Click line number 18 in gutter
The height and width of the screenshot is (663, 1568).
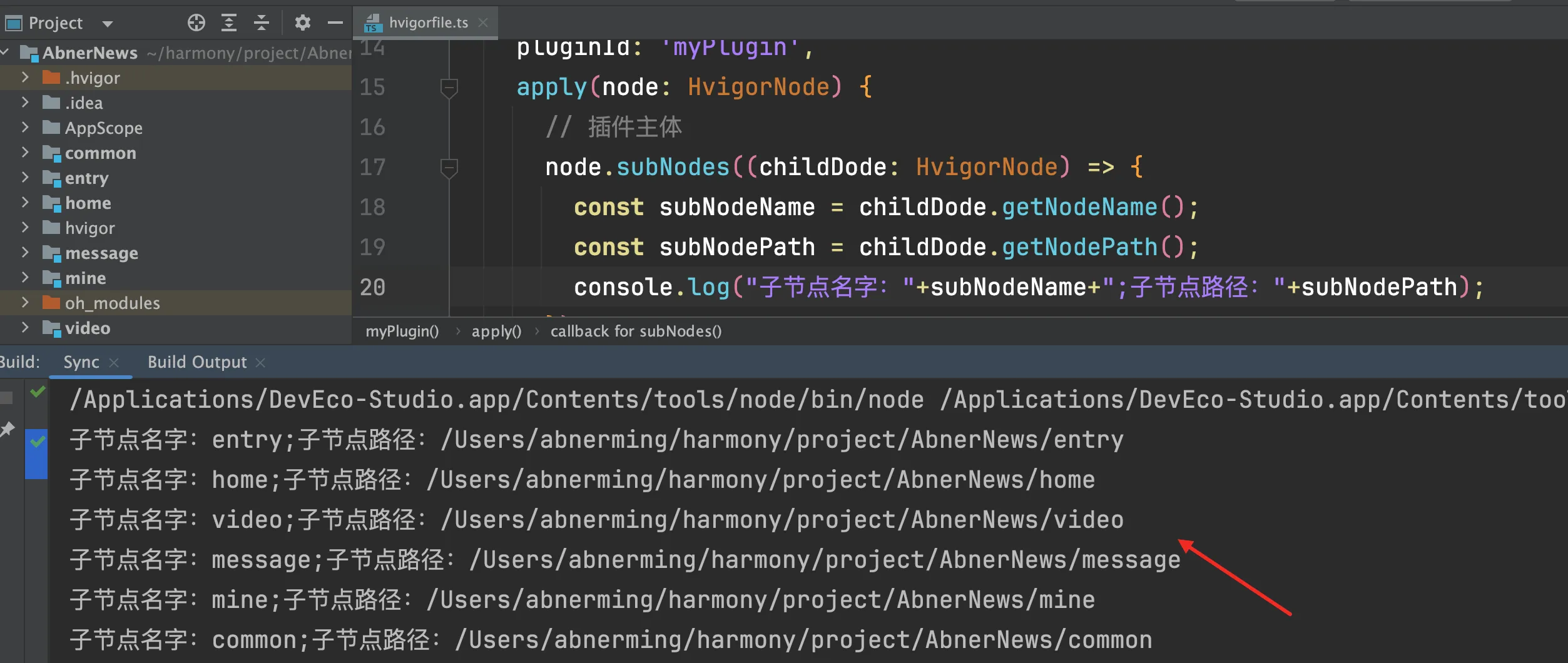373,207
